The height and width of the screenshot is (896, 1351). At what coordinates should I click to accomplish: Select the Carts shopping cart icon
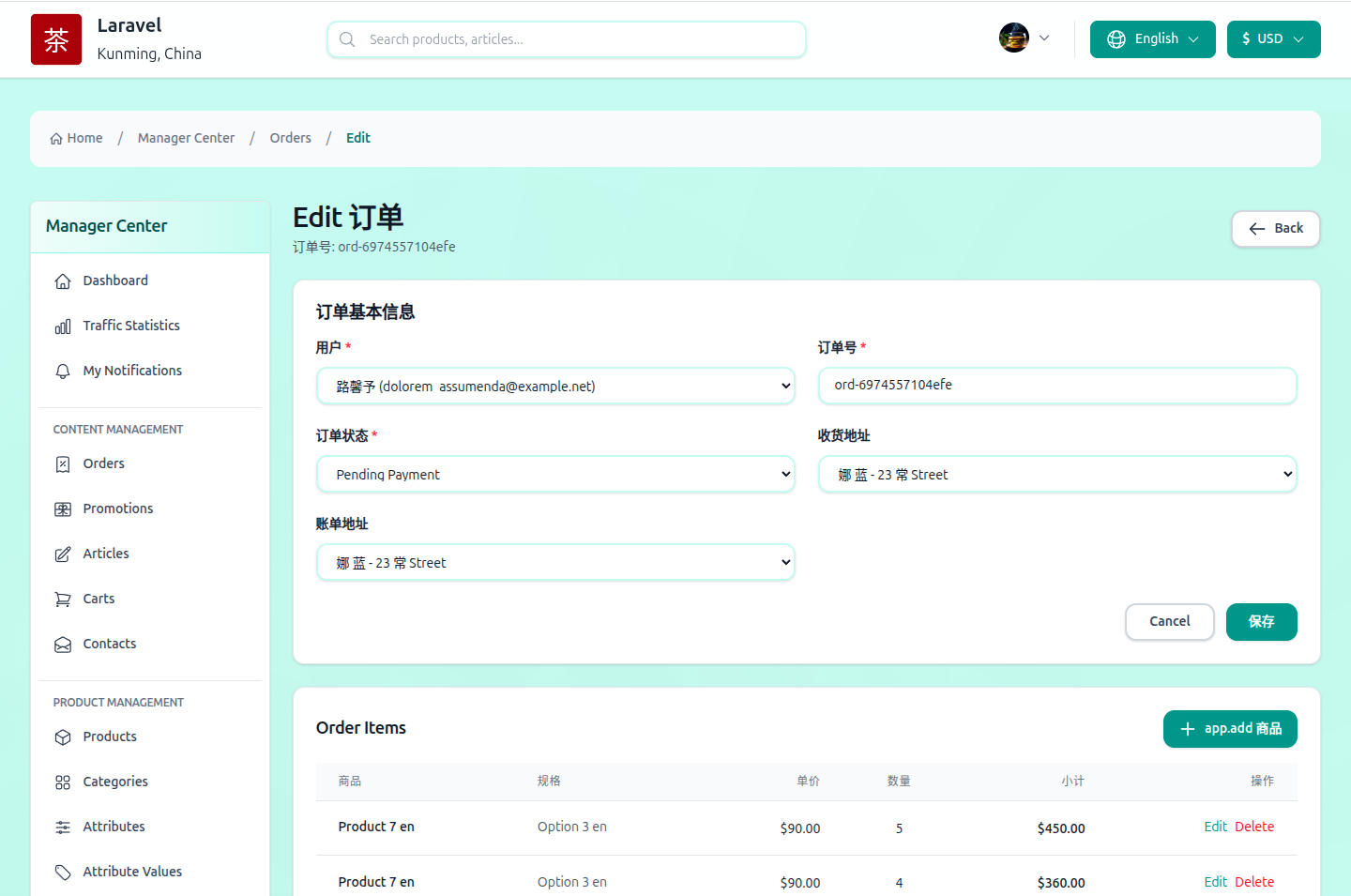(62, 598)
